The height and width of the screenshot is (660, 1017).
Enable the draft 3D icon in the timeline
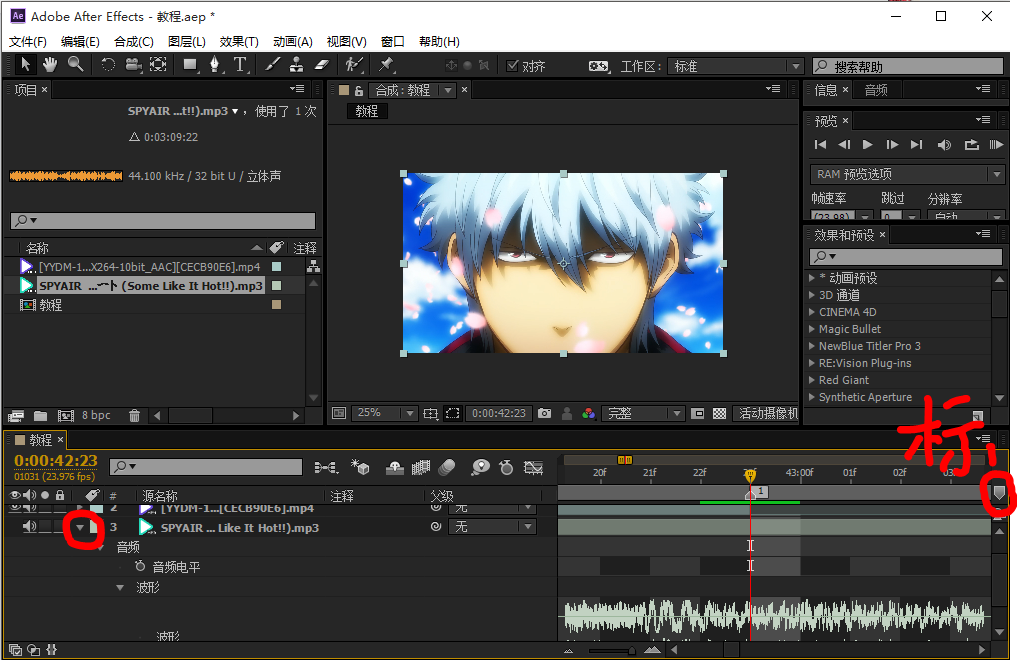click(x=360, y=467)
